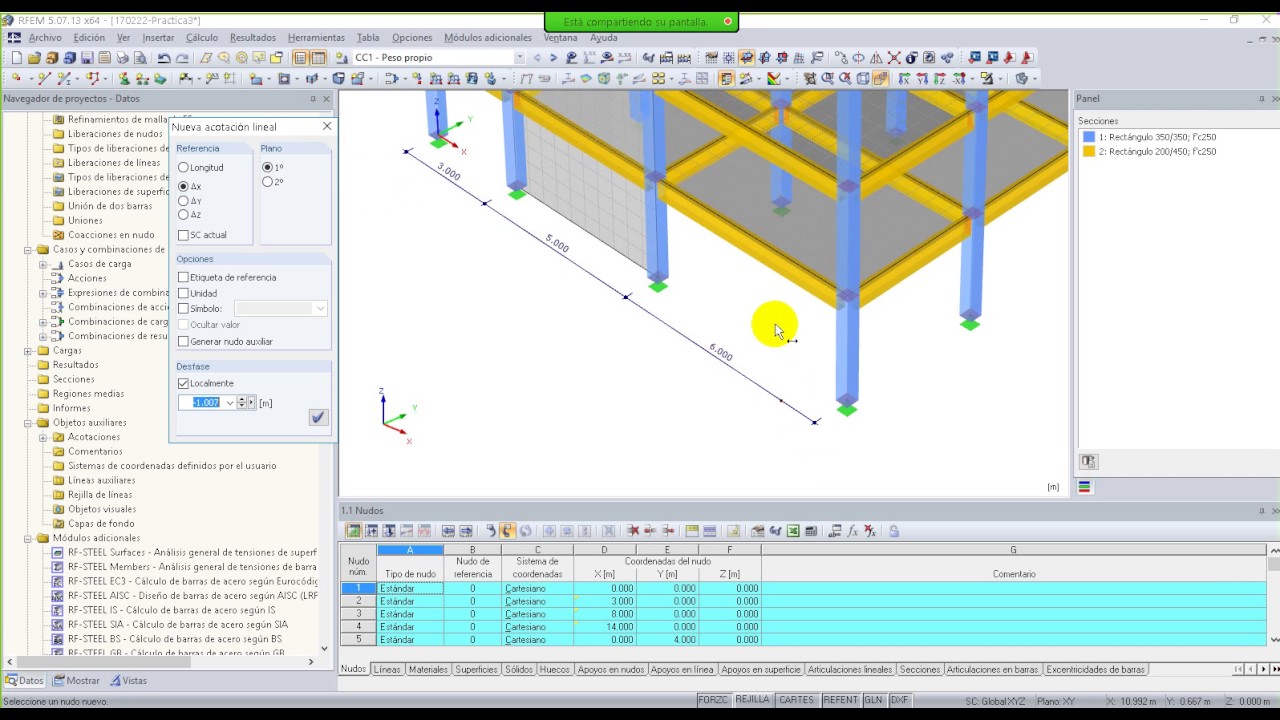Click the info icon in top toolbar
The image size is (1280, 720).
(x=911, y=58)
